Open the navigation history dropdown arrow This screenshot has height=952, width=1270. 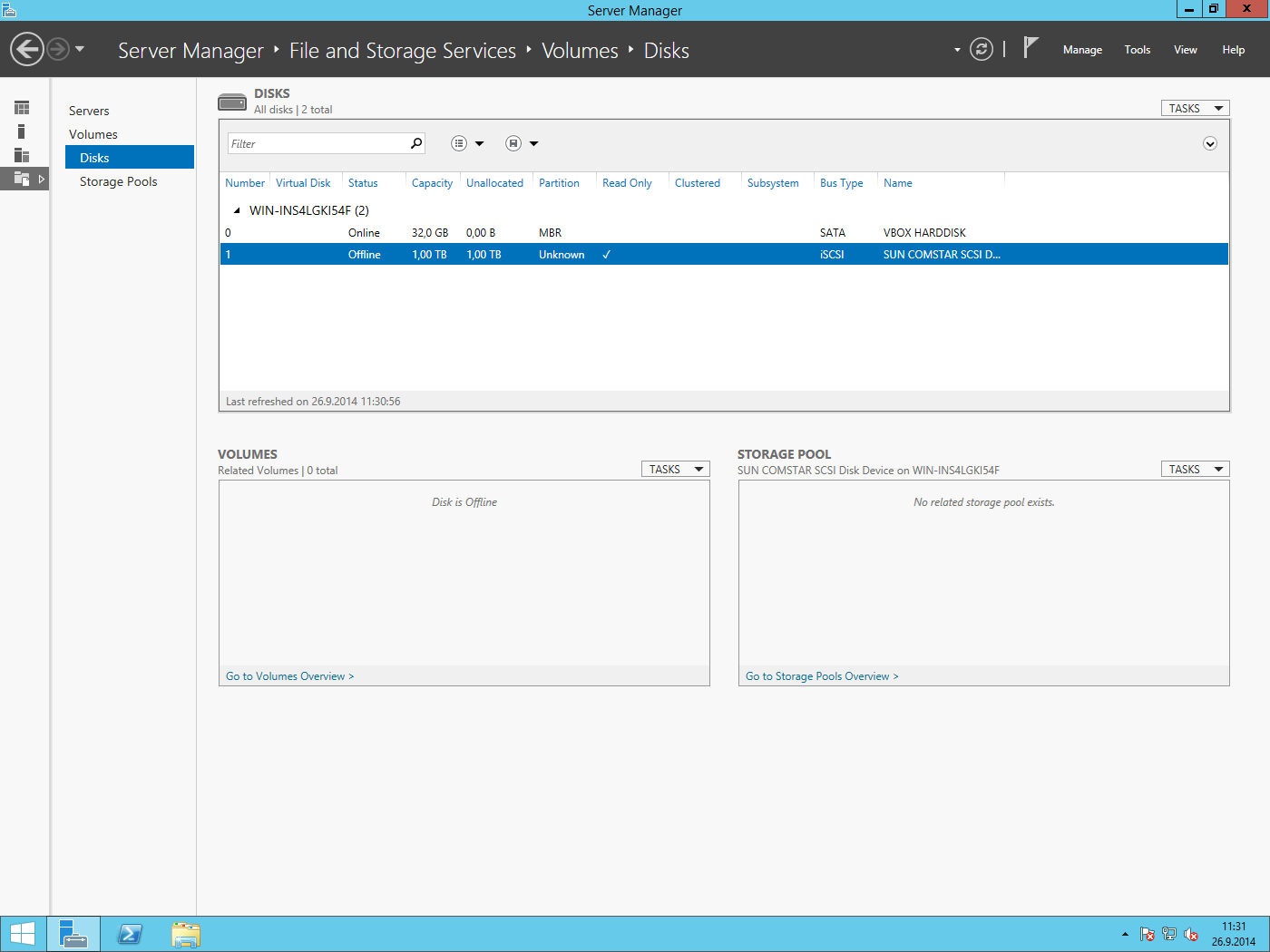click(x=80, y=49)
